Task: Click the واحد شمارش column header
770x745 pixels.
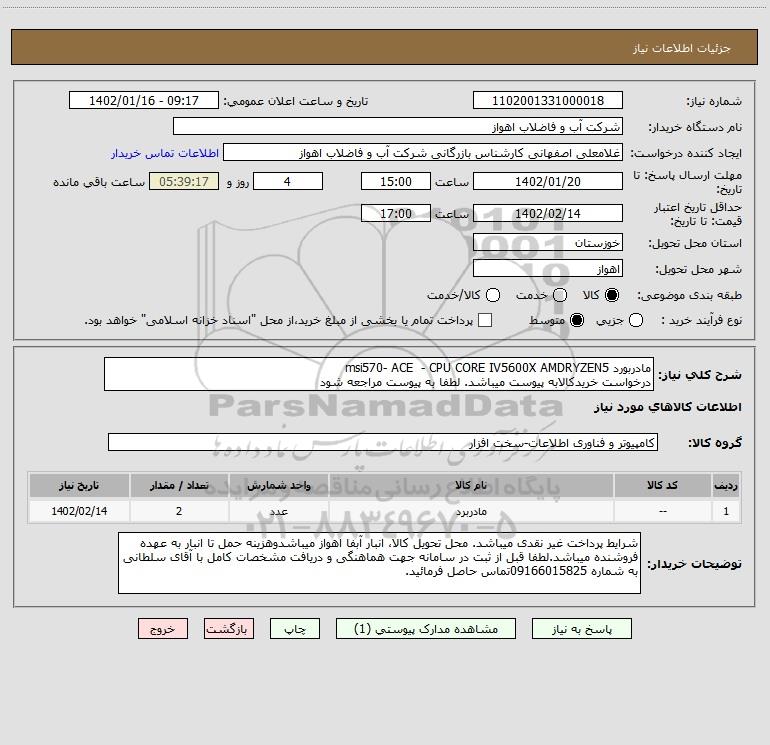Action: (278, 485)
